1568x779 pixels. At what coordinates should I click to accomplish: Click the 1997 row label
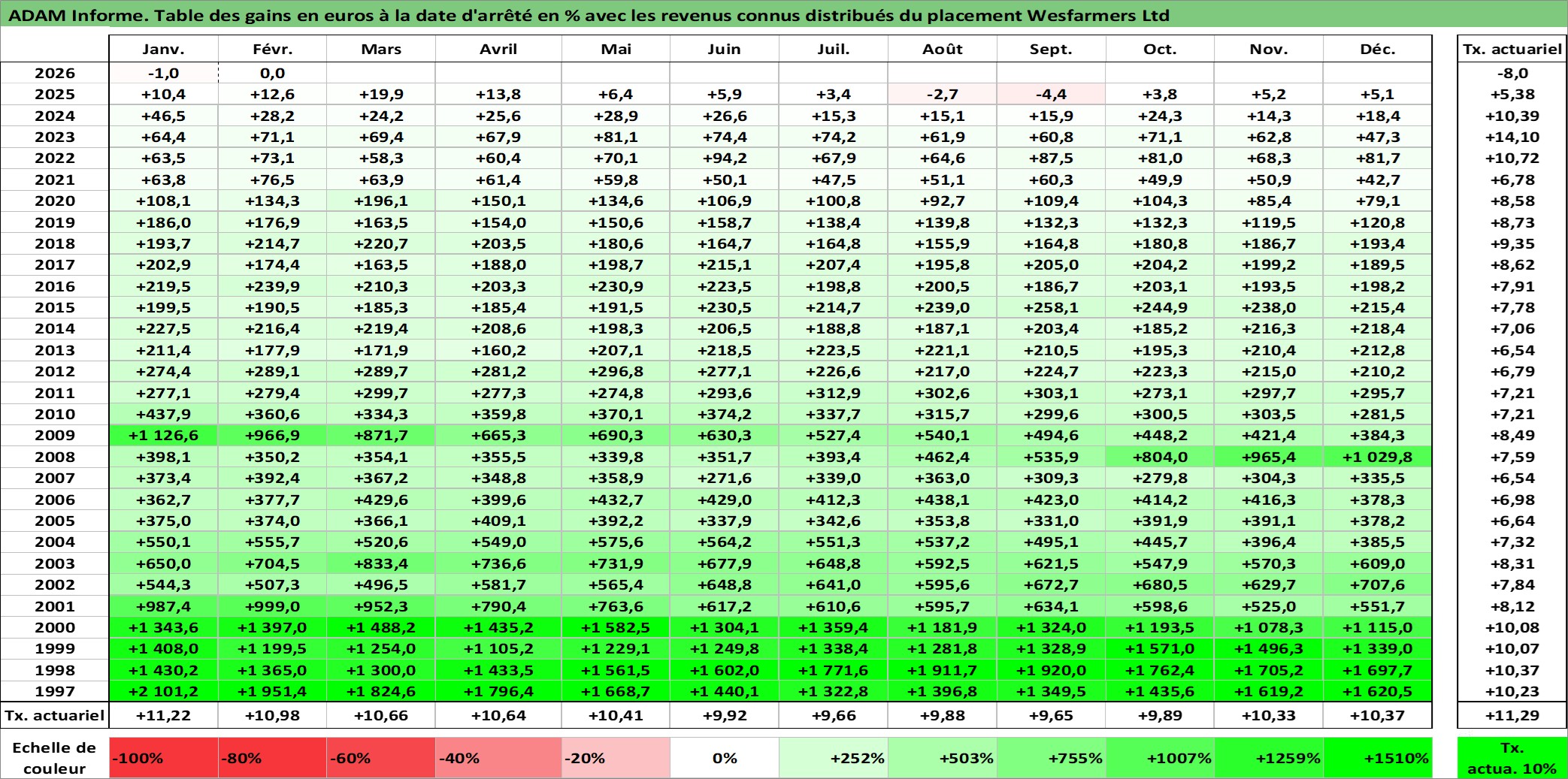pyautogui.click(x=55, y=691)
